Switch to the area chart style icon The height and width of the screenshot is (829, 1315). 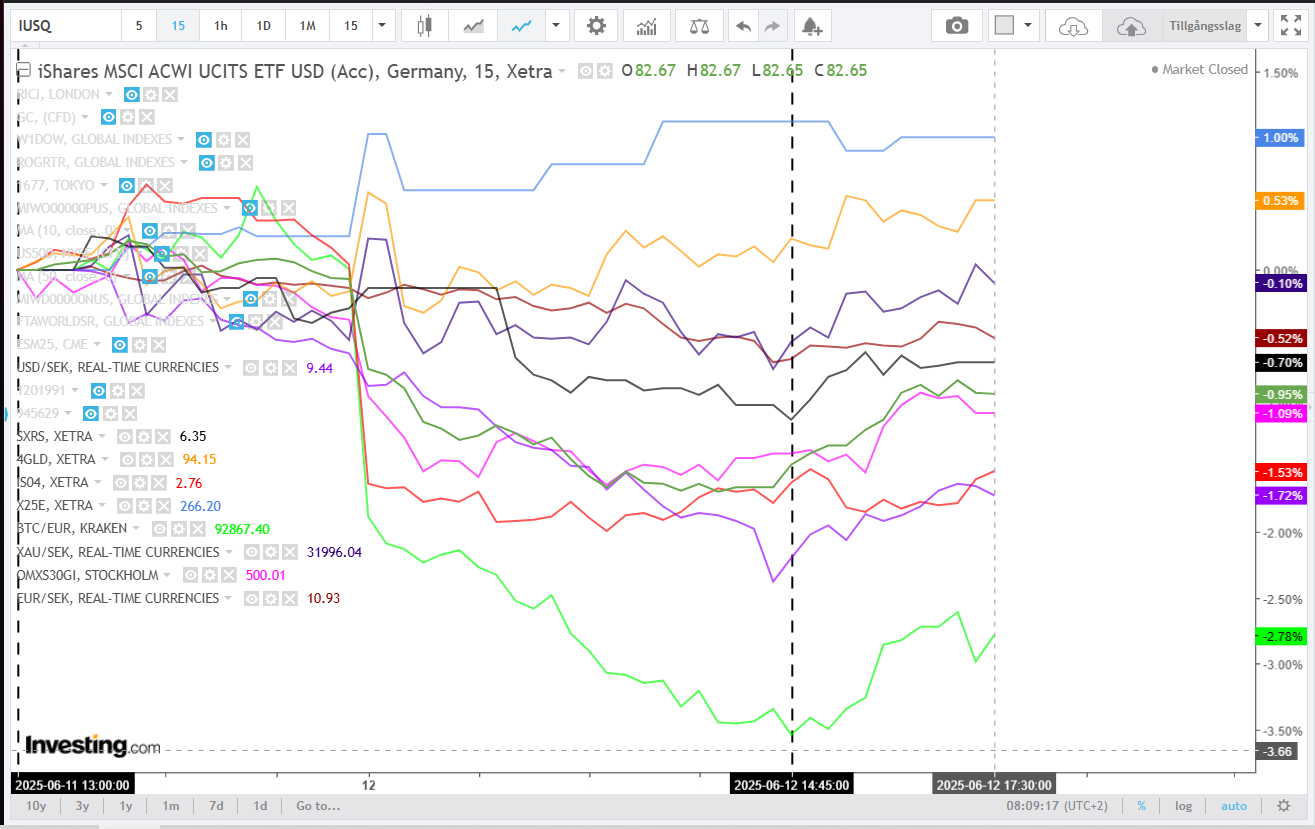[x=473, y=26]
